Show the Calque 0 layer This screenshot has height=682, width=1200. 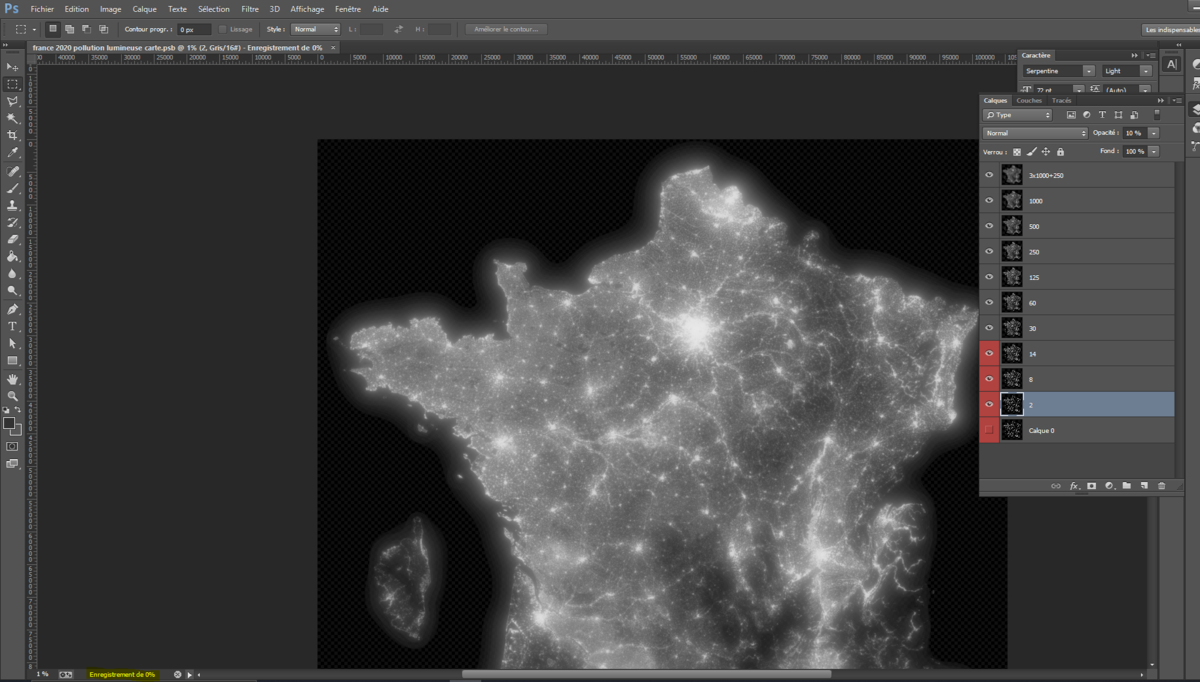click(989, 430)
